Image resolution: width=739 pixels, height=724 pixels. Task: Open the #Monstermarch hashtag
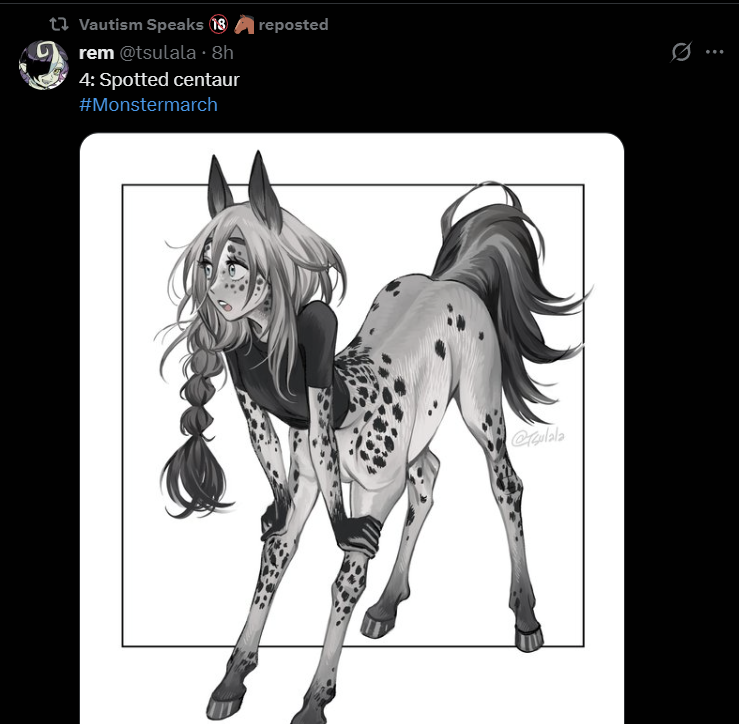[x=148, y=105]
